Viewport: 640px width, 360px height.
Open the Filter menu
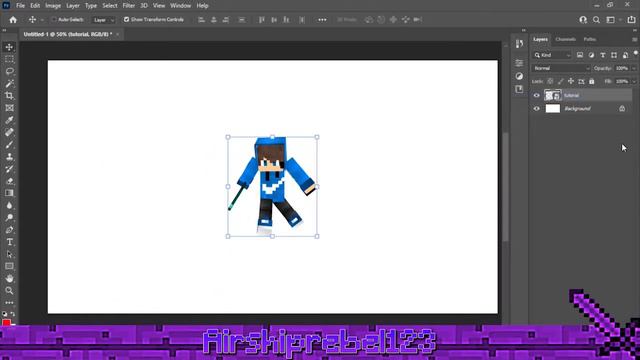coord(129,6)
